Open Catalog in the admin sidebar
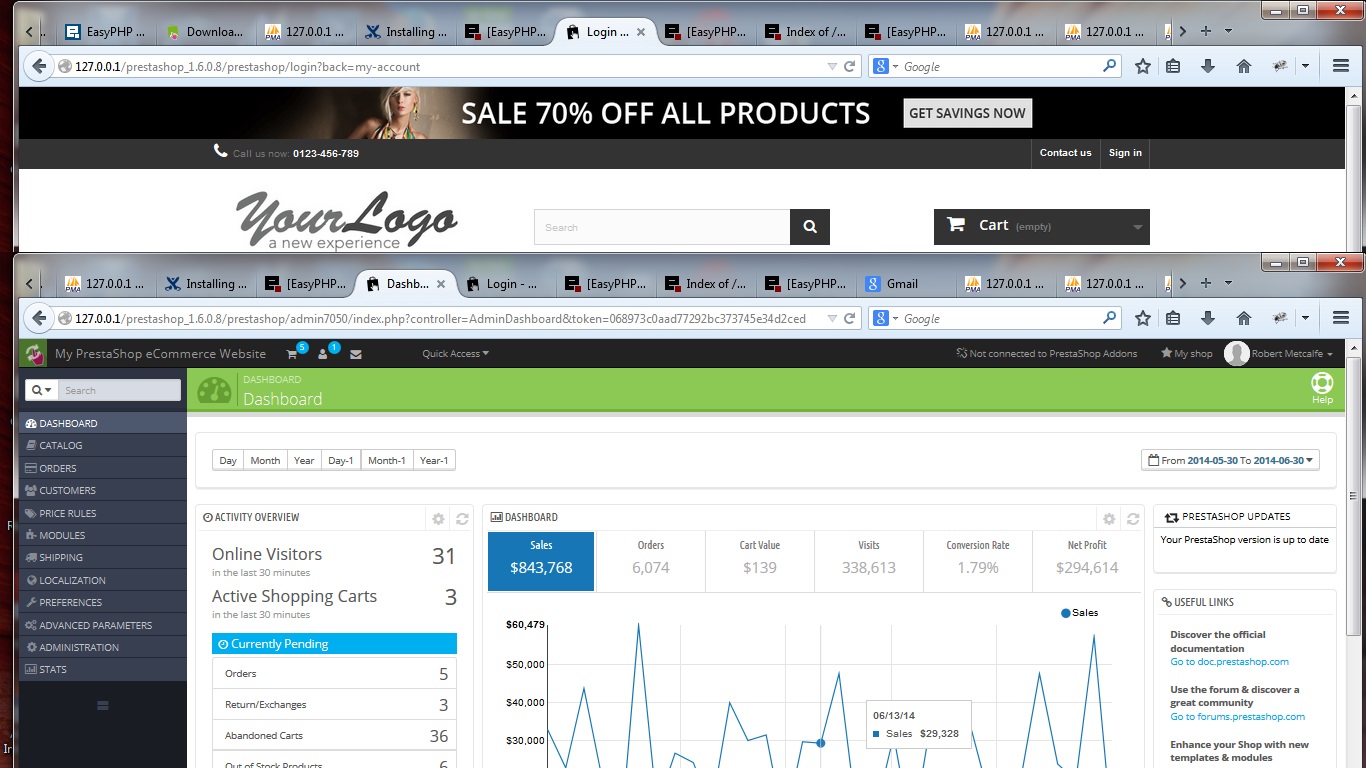Image resolution: width=1366 pixels, height=768 pixels. coord(103,446)
